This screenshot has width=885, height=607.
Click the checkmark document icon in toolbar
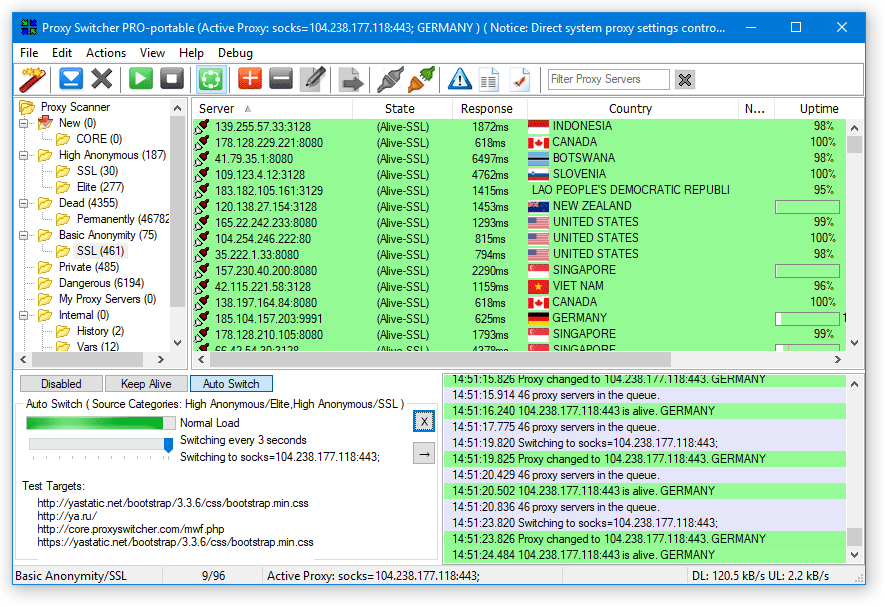pyautogui.click(x=520, y=79)
